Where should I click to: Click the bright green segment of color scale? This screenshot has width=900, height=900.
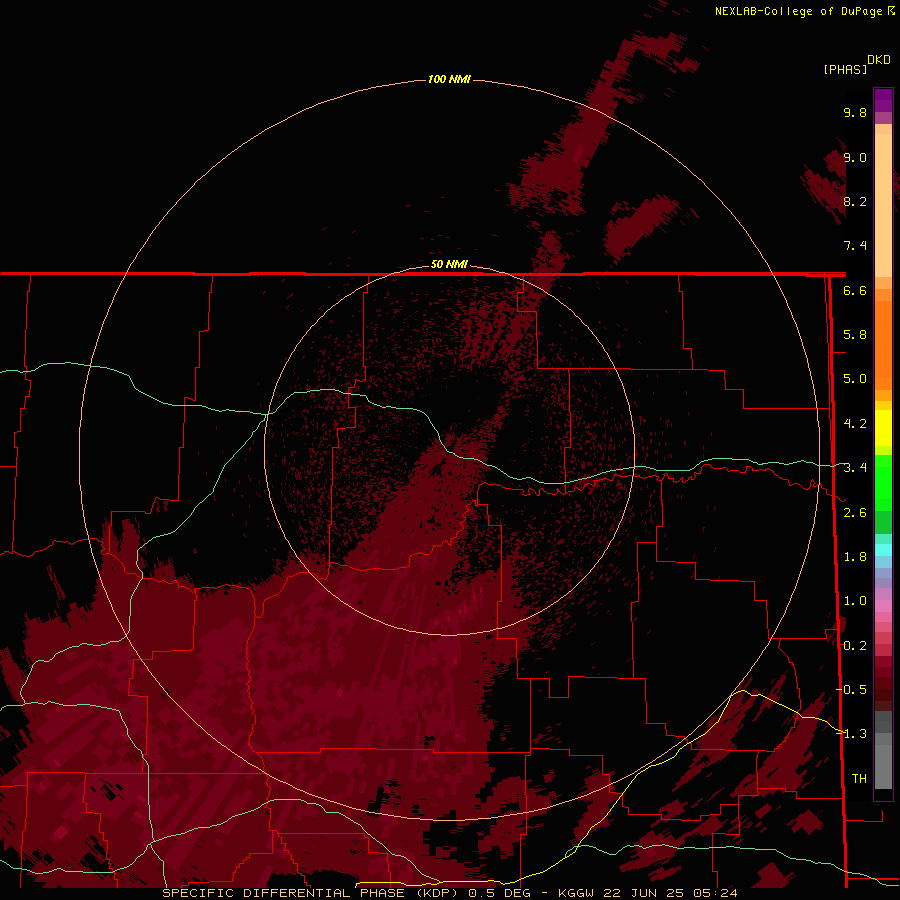pos(883,482)
